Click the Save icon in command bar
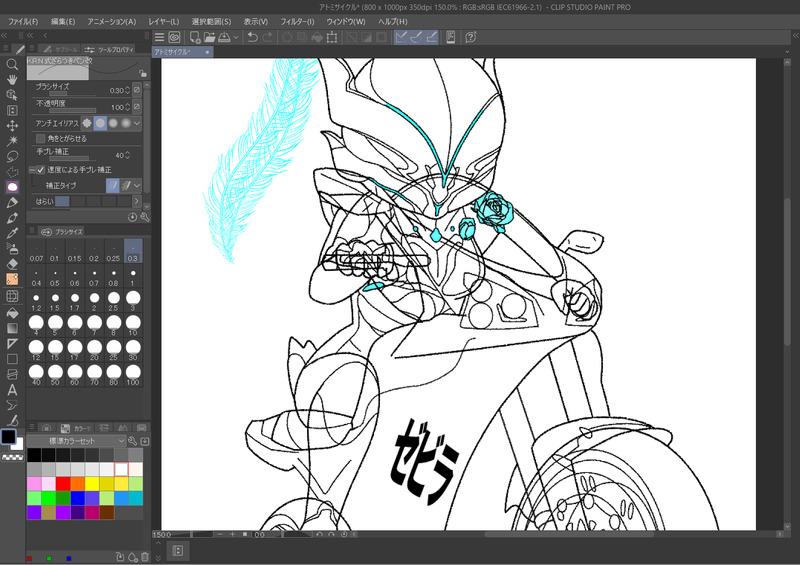 click(x=224, y=37)
